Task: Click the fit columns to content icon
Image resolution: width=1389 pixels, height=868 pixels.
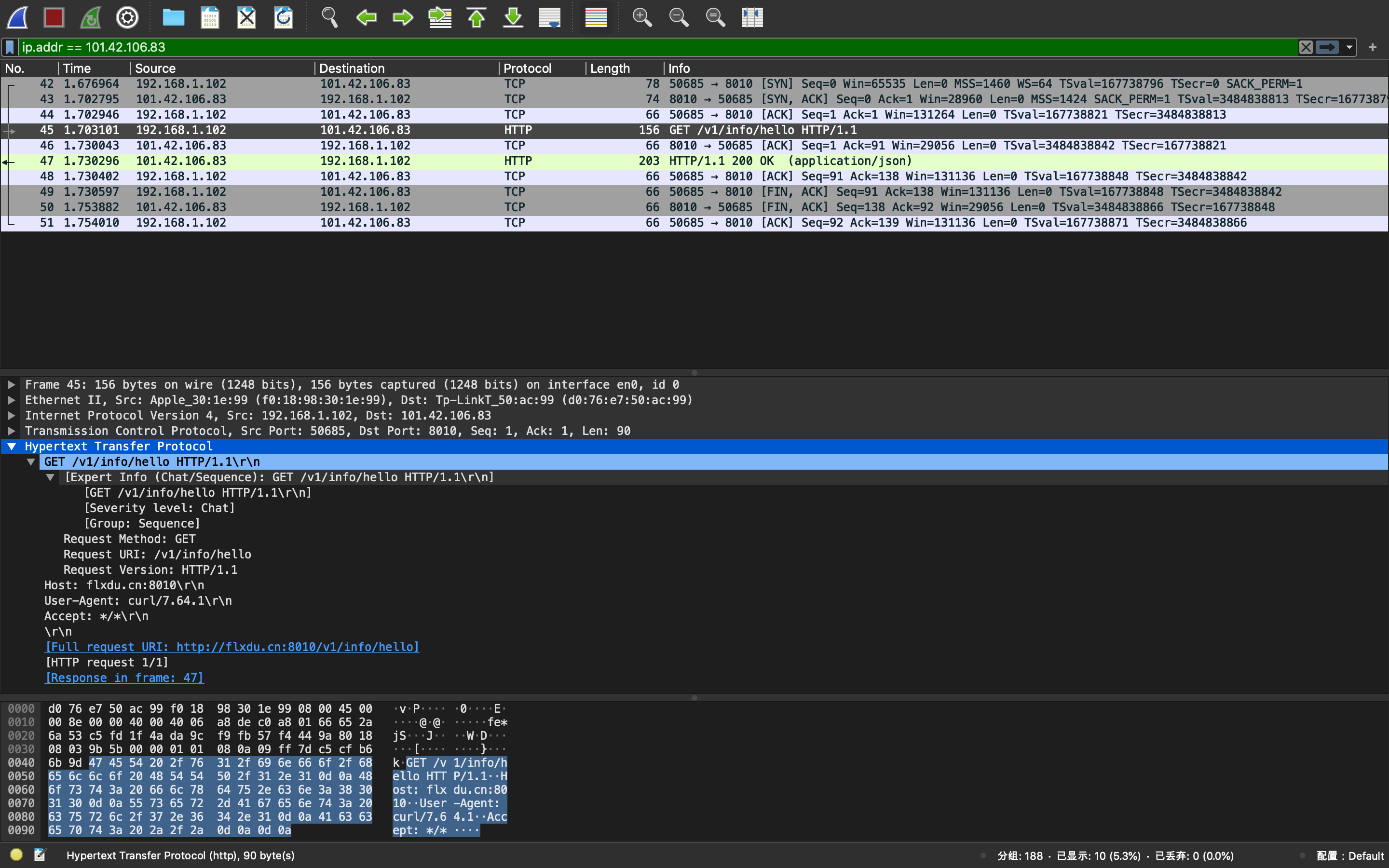Action: click(752, 17)
